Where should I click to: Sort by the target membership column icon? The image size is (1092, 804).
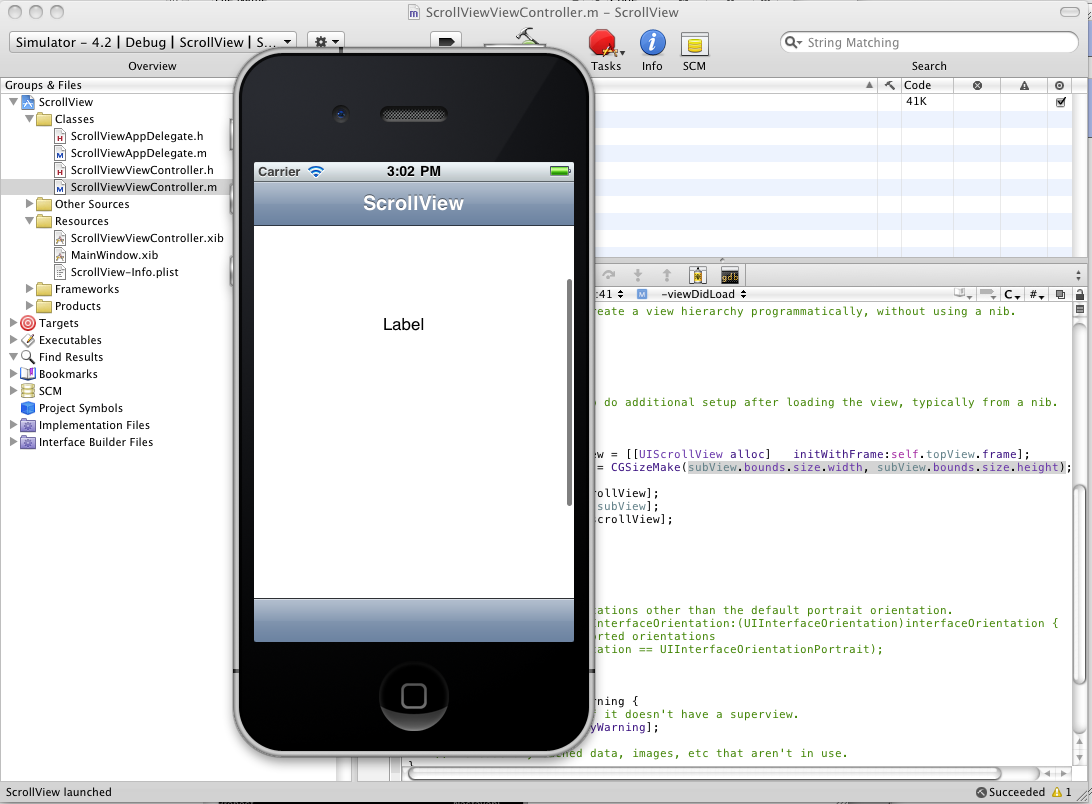1059,85
